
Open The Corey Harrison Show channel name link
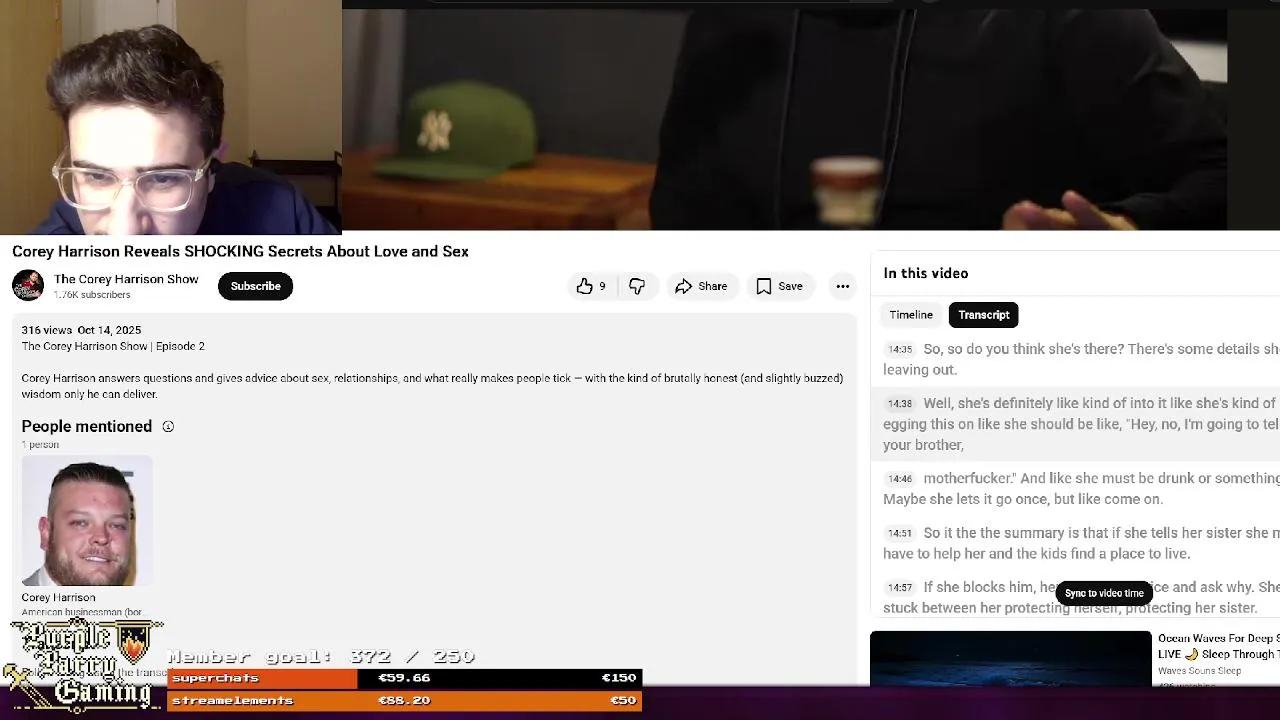click(126, 279)
